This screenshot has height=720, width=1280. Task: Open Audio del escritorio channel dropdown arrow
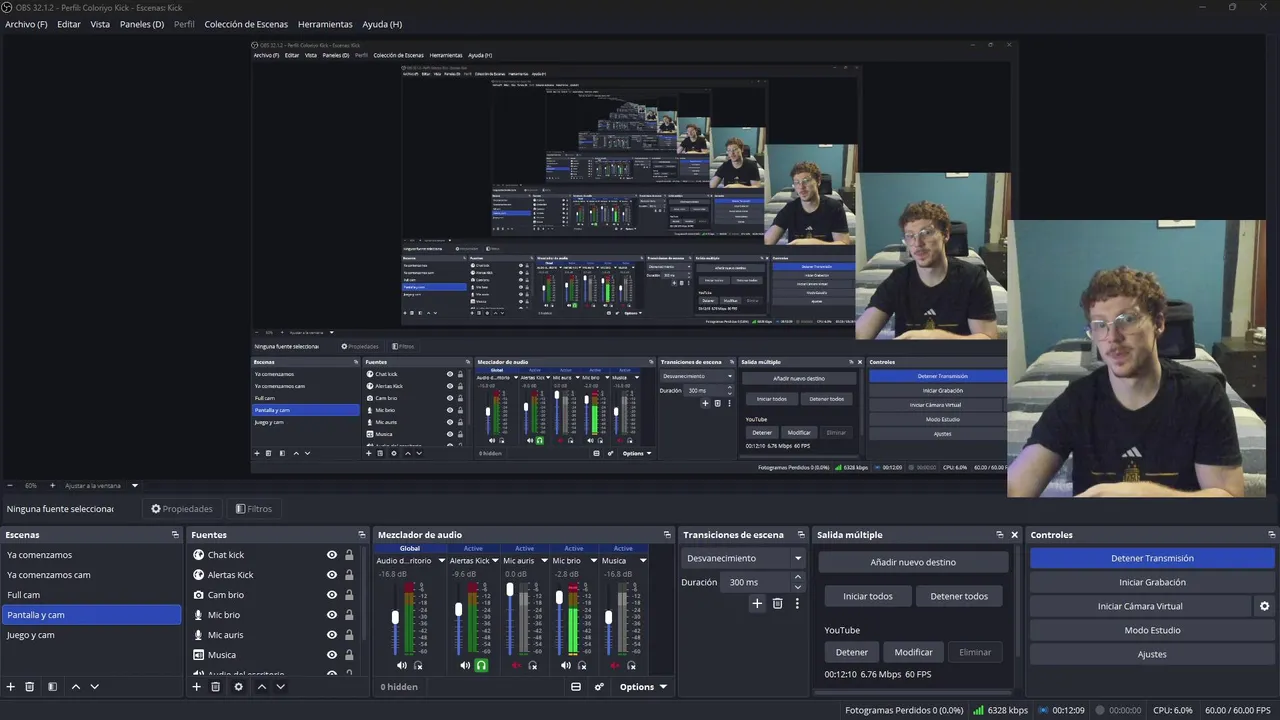click(x=442, y=561)
